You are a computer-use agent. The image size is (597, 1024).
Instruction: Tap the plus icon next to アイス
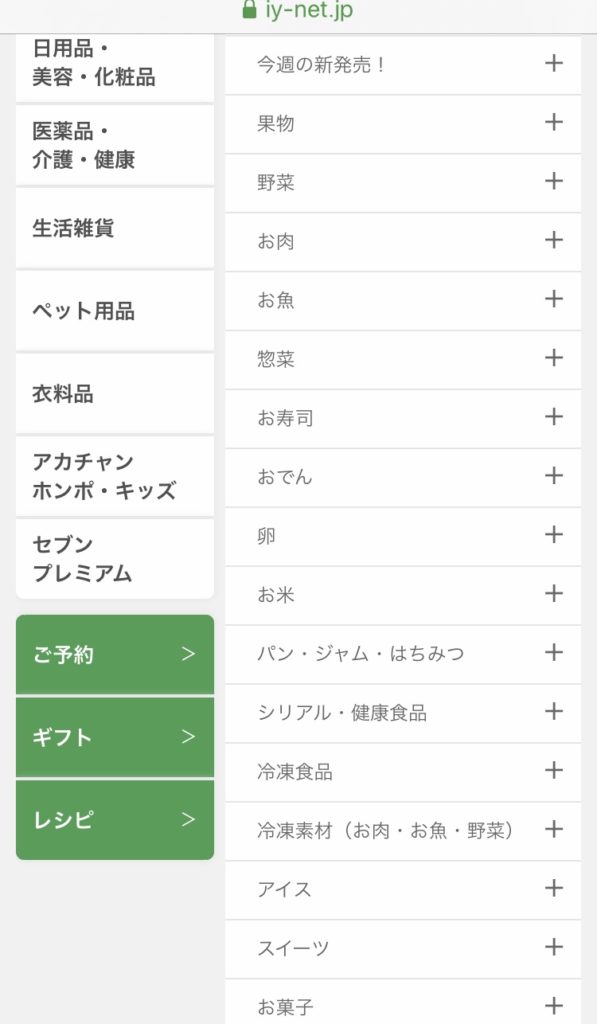pyautogui.click(x=553, y=888)
